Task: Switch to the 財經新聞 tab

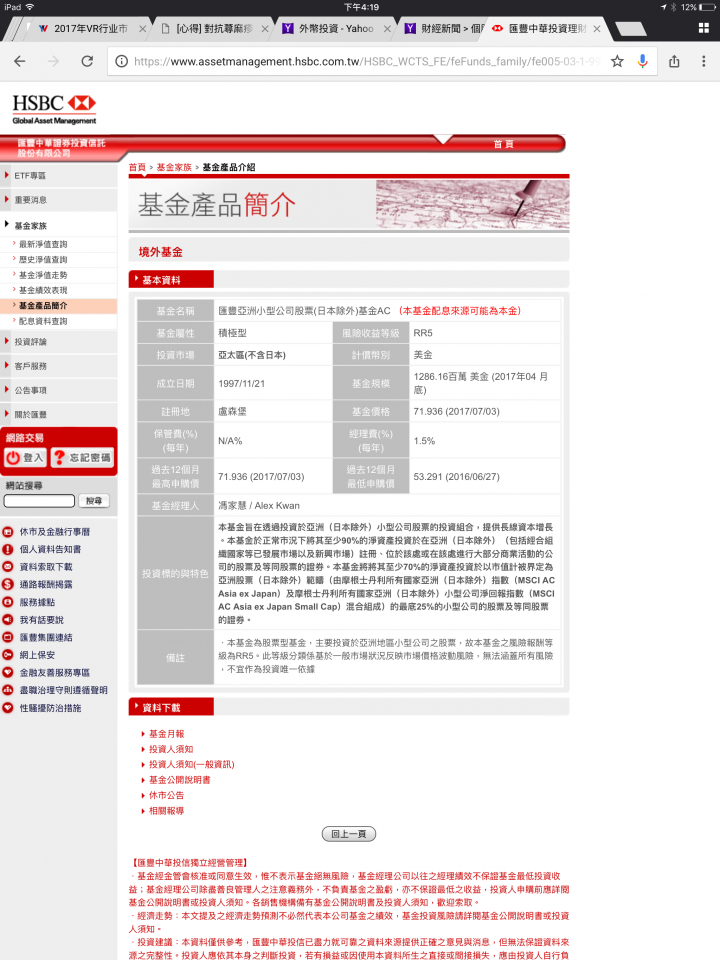Action: 445,29
